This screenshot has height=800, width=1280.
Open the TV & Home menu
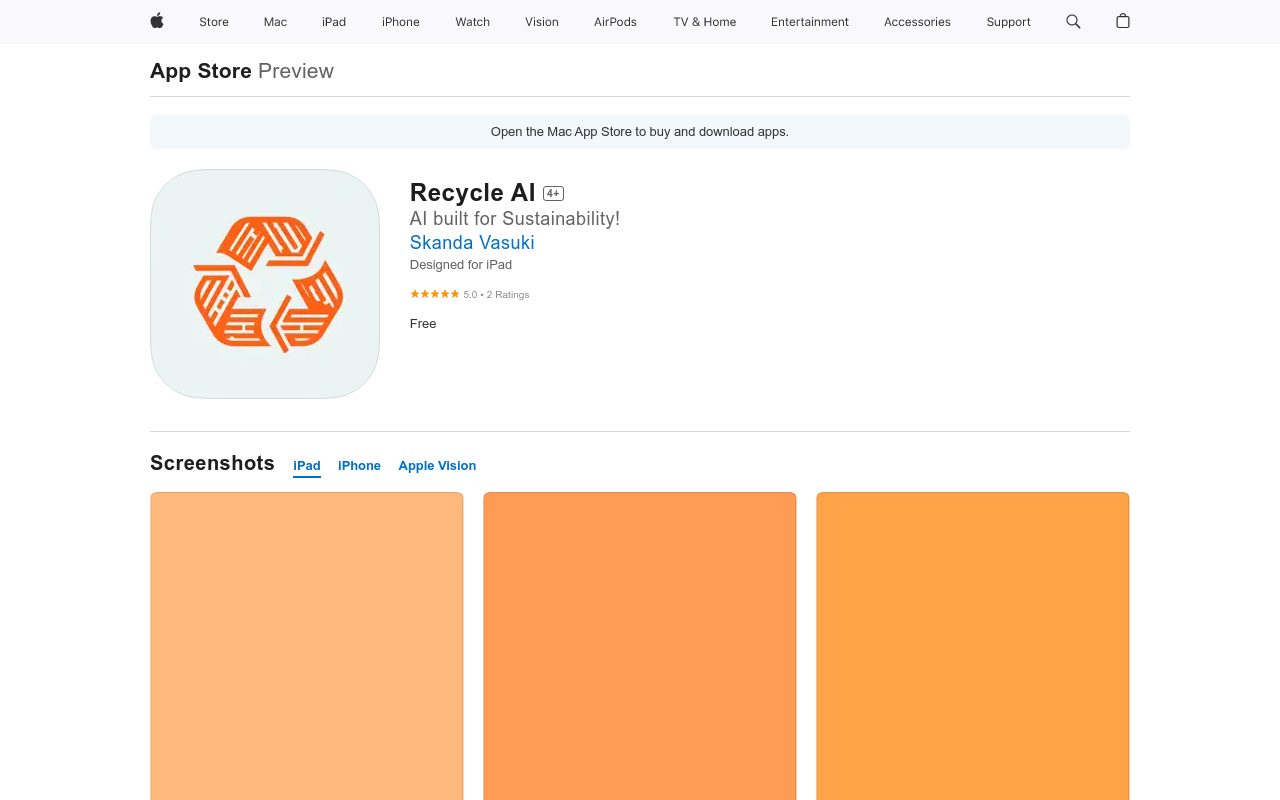pyautogui.click(x=705, y=22)
